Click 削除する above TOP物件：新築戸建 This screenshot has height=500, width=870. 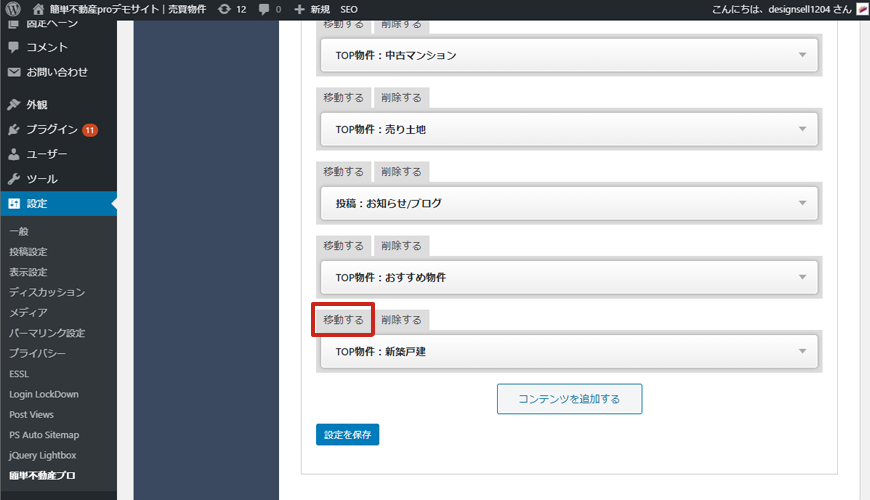(x=401, y=320)
